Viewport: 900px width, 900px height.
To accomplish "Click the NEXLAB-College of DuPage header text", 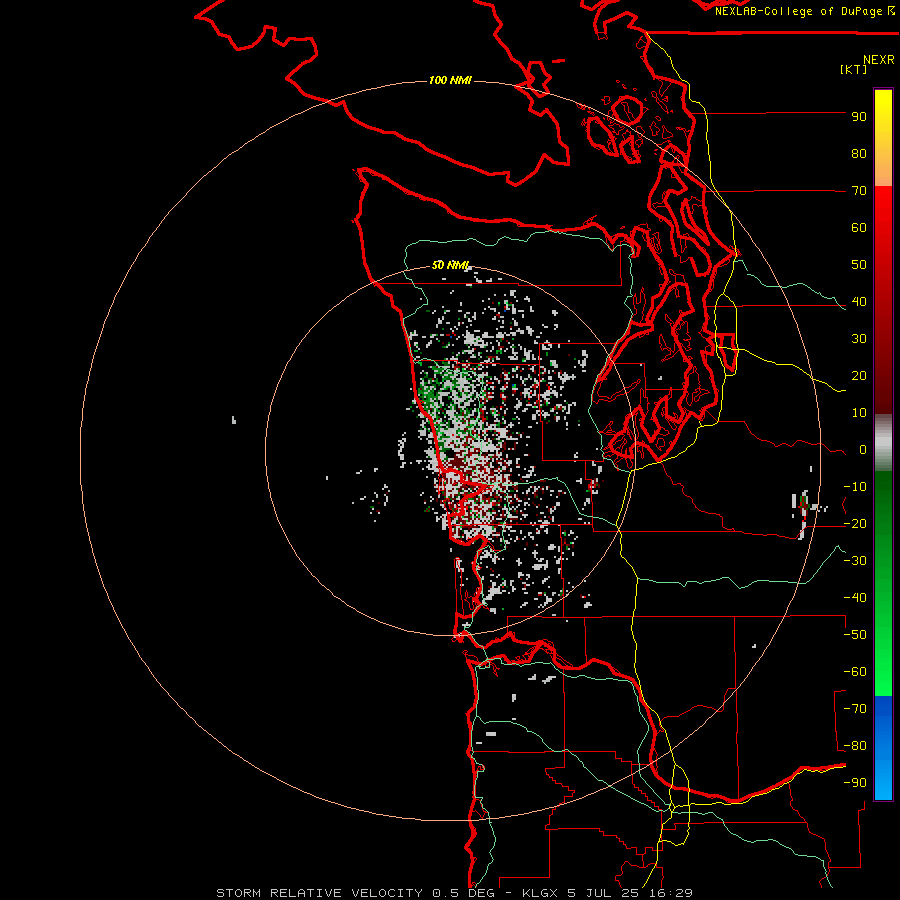I will [804, 11].
